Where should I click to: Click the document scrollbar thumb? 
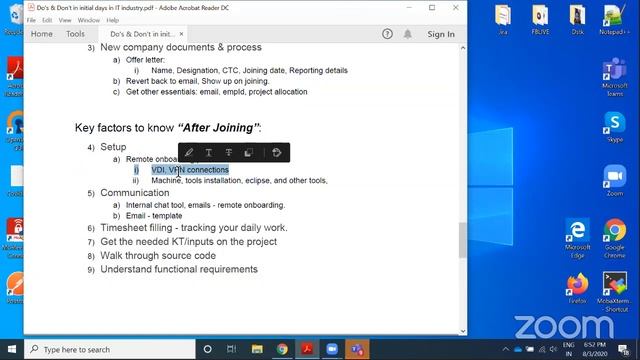click(x=462, y=240)
